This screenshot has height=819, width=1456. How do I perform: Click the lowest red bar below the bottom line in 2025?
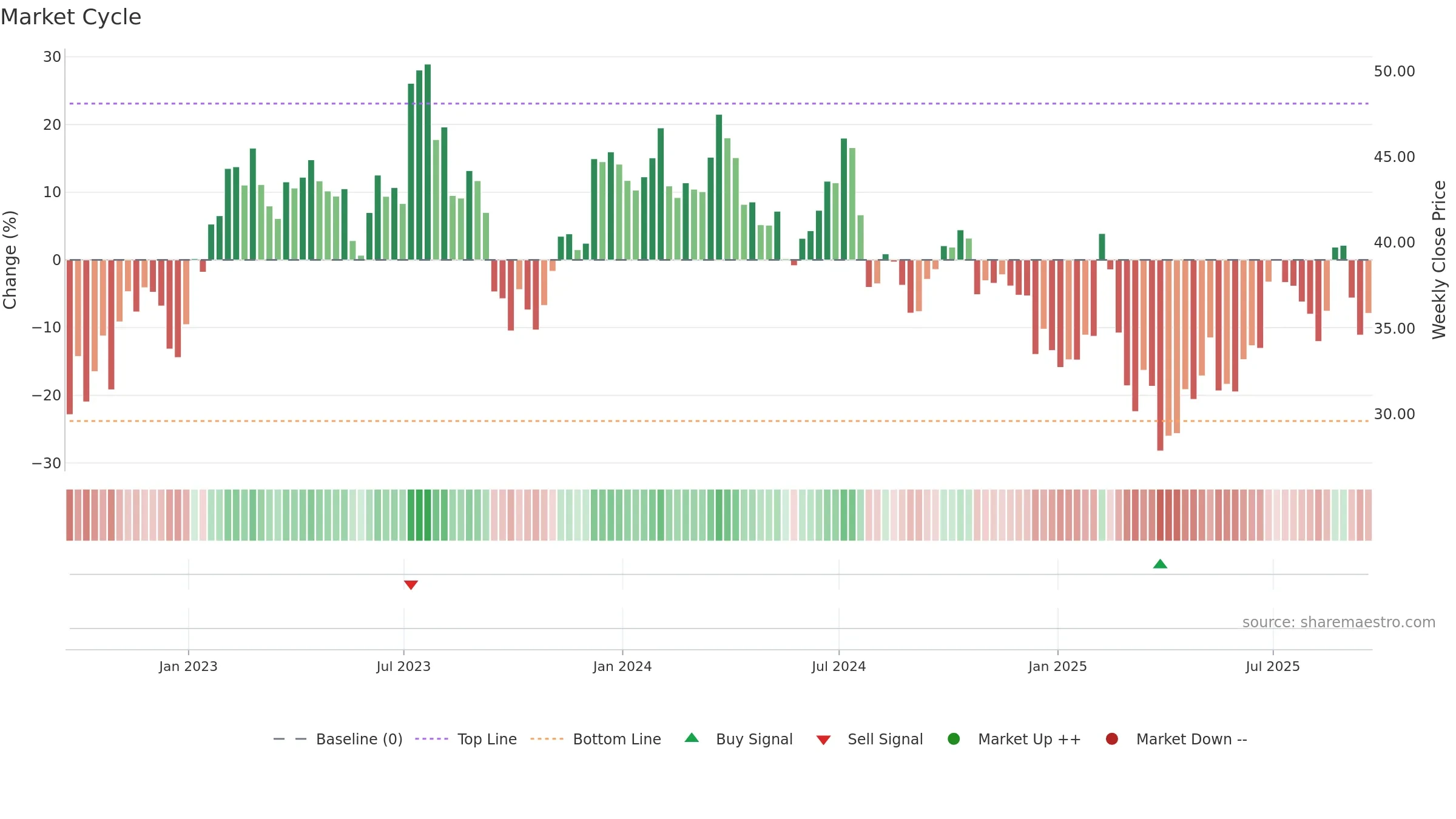(x=1160, y=356)
